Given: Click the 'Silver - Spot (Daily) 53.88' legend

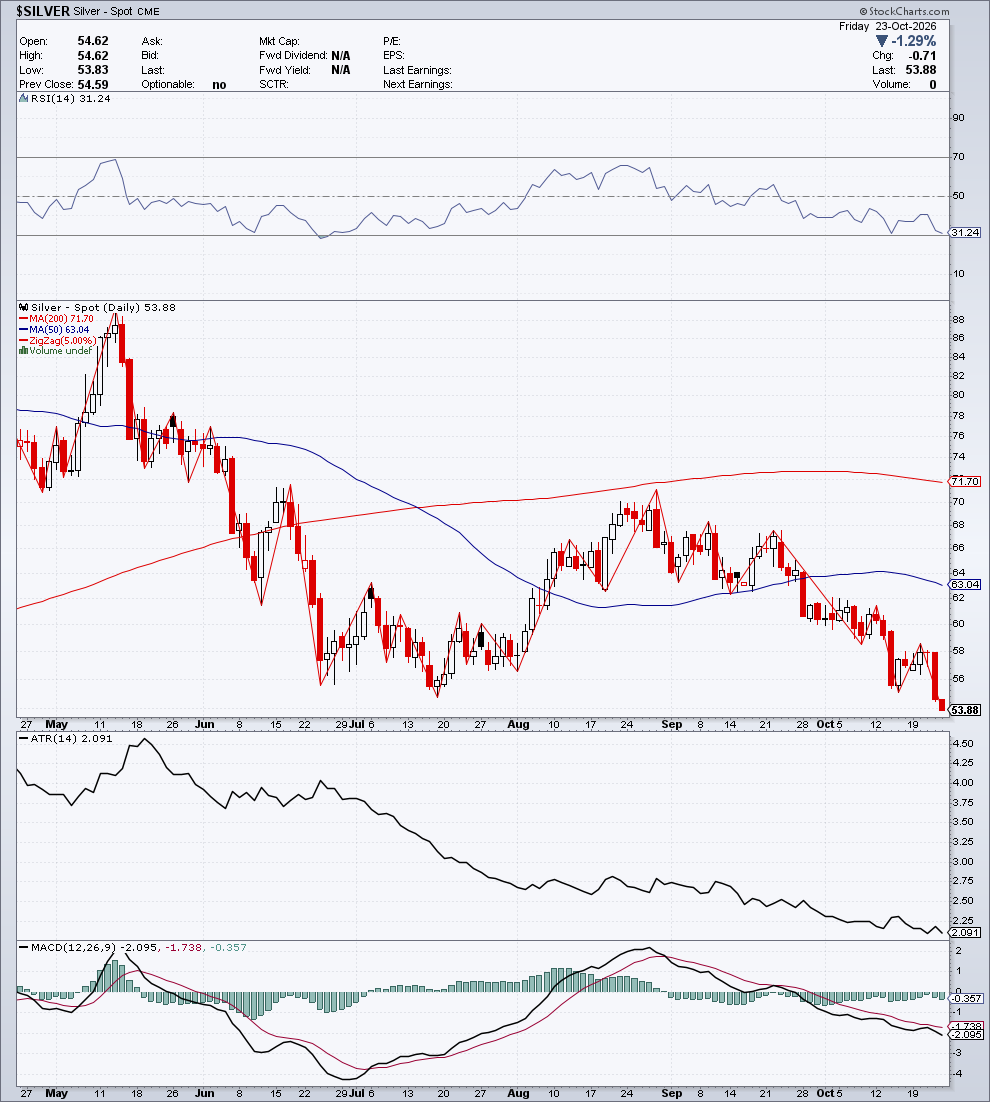Looking at the screenshot, I should [103, 308].
